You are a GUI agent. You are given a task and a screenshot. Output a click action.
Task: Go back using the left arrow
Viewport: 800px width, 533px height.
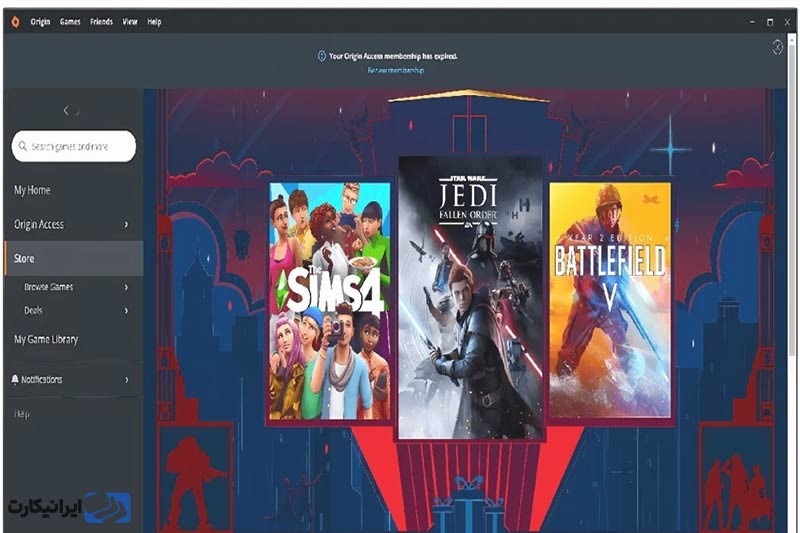[66, 111]
